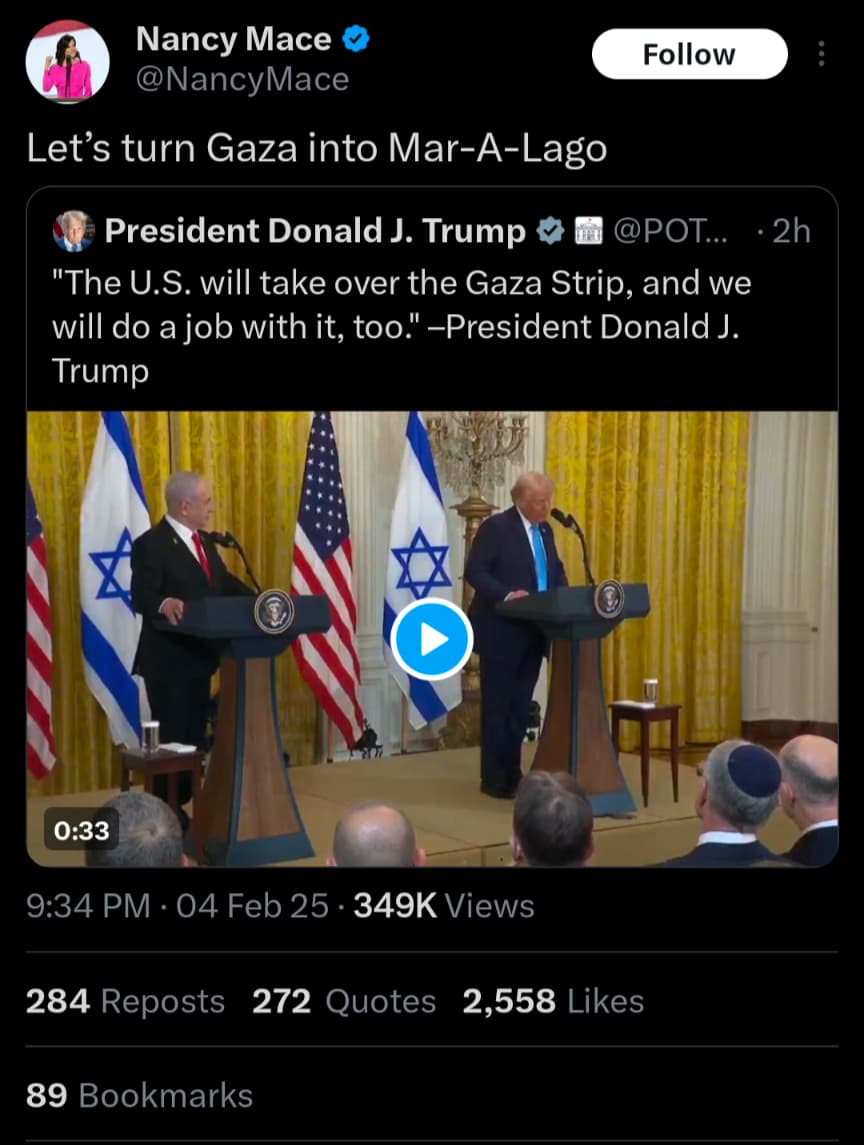View the 272 Quotes list
The image size is (864, 1145).
tap(344, 1001)
